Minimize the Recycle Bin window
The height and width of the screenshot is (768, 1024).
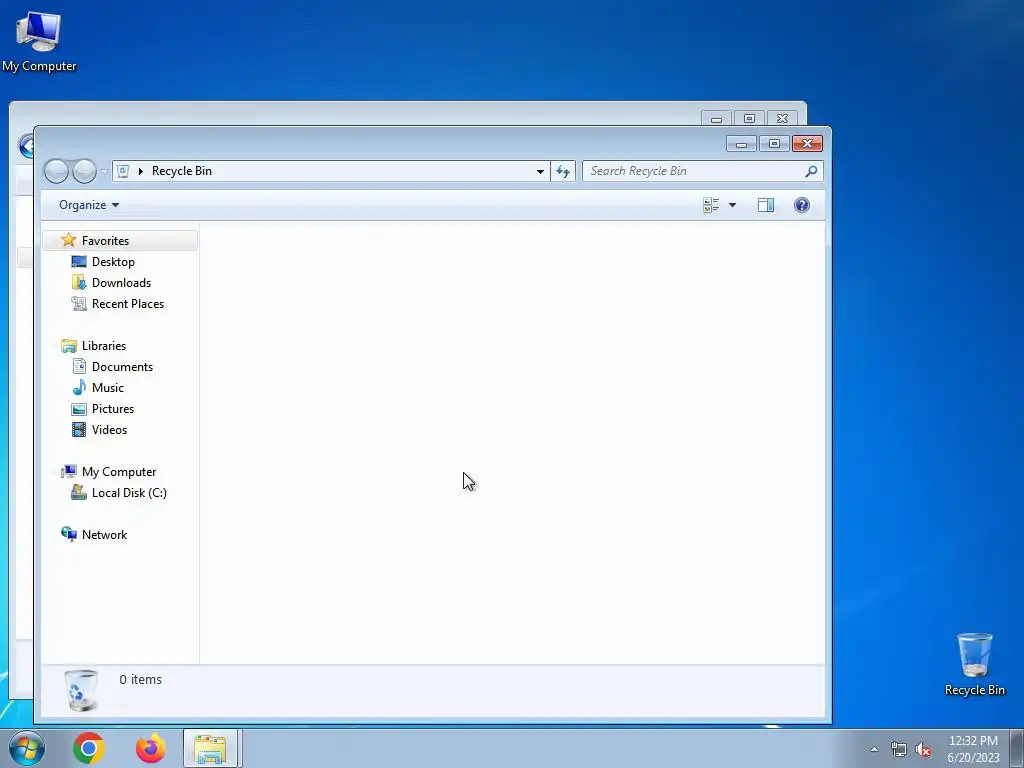741,144
